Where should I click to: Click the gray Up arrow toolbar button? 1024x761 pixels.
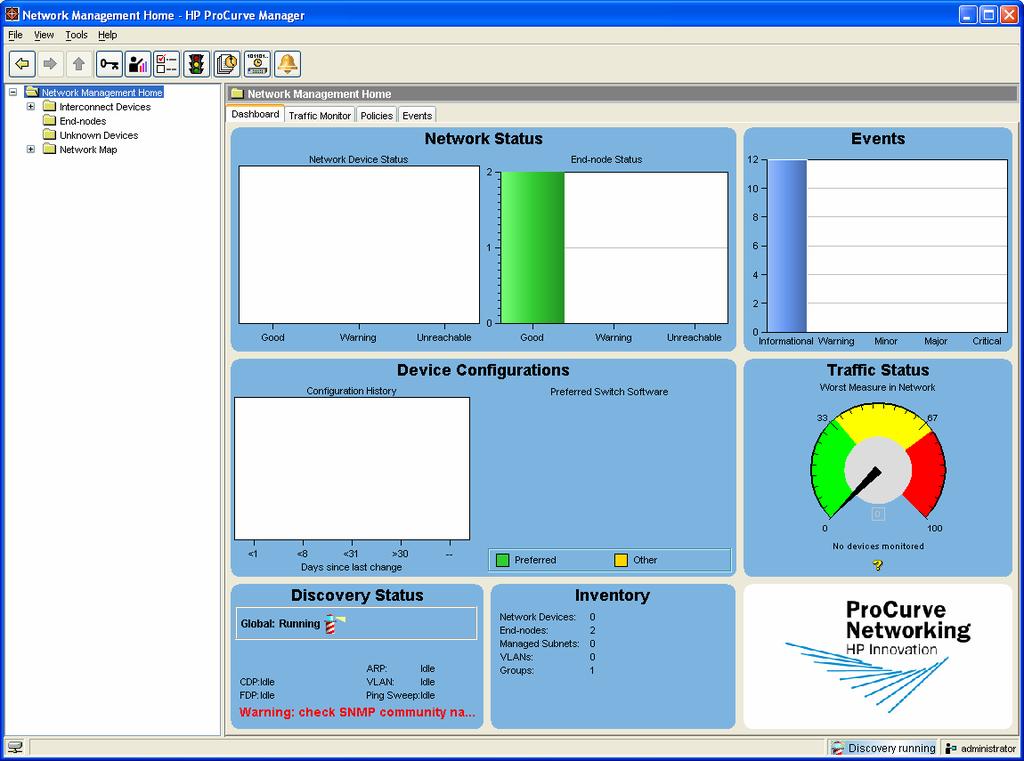(x=78, y=64)
